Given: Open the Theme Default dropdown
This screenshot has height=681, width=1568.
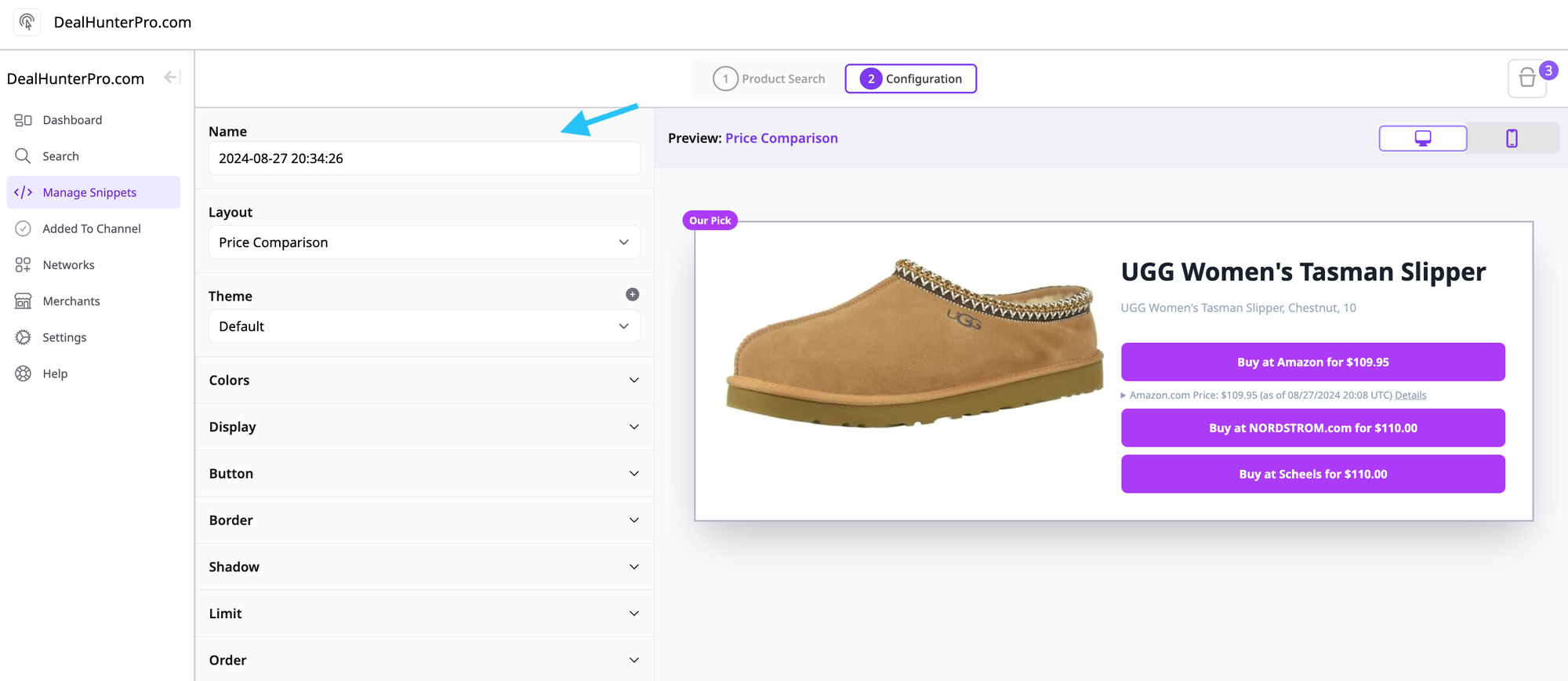Looking at the screenshot, I should (x=424, y=326).
